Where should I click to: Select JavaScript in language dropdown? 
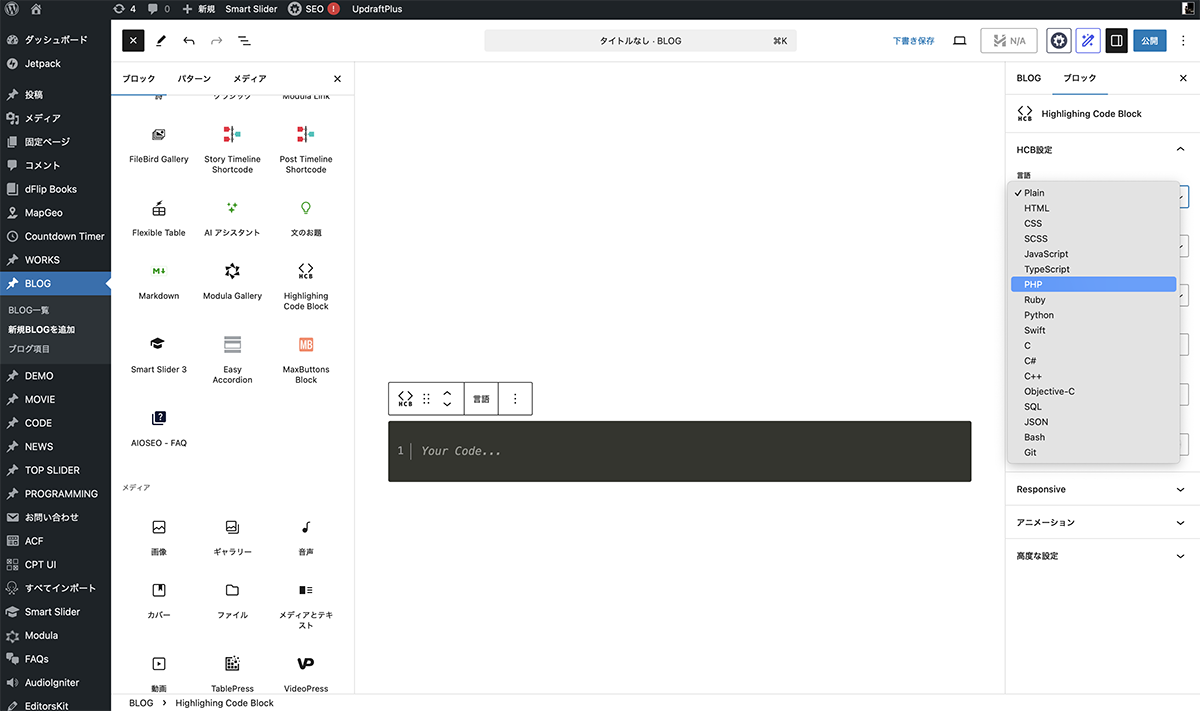pyautogui.click(x=1046, y=254)
